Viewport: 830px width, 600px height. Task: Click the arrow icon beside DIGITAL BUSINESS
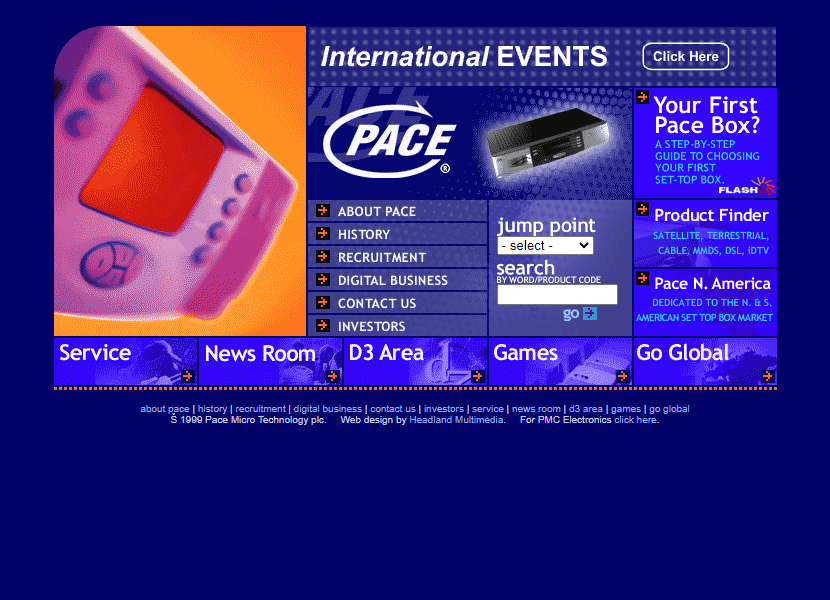(x=323, y=279)
